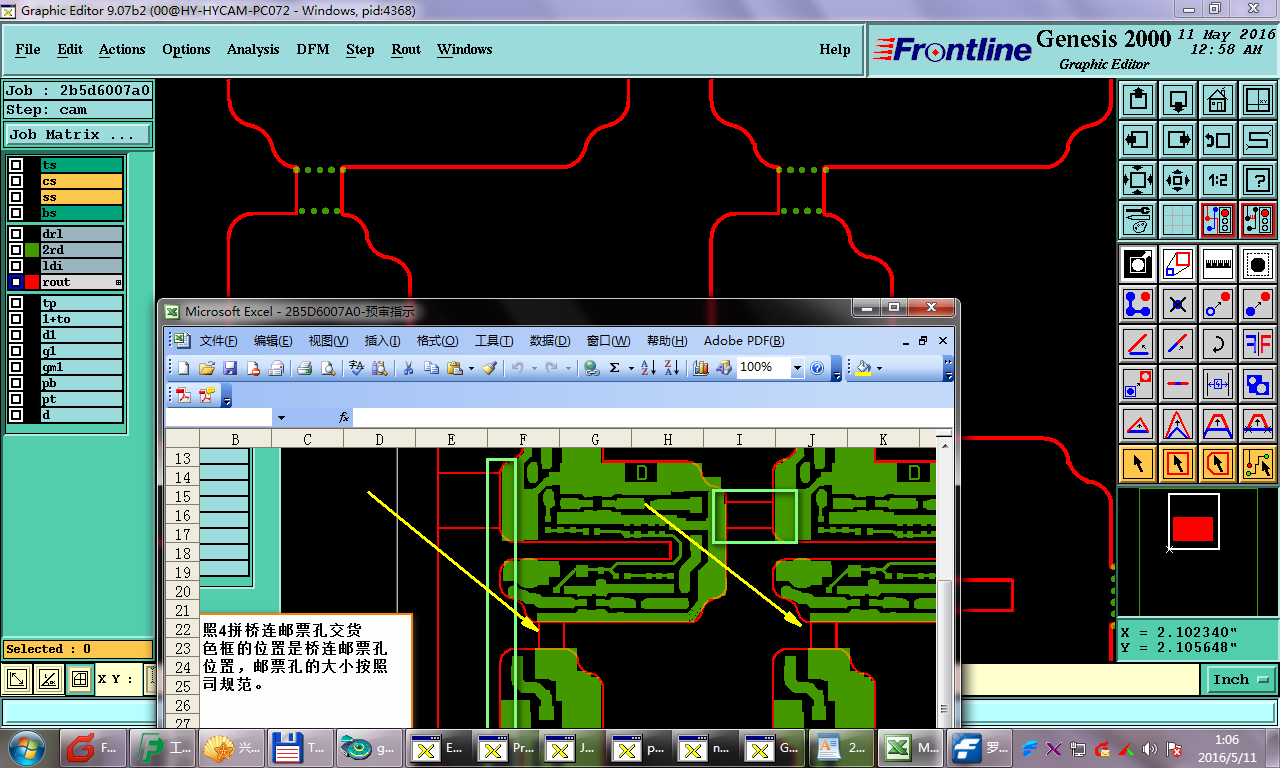1280x768 pixels.
Task: Toggle the cs layer checkbox
Action: (x=16, y=181)
